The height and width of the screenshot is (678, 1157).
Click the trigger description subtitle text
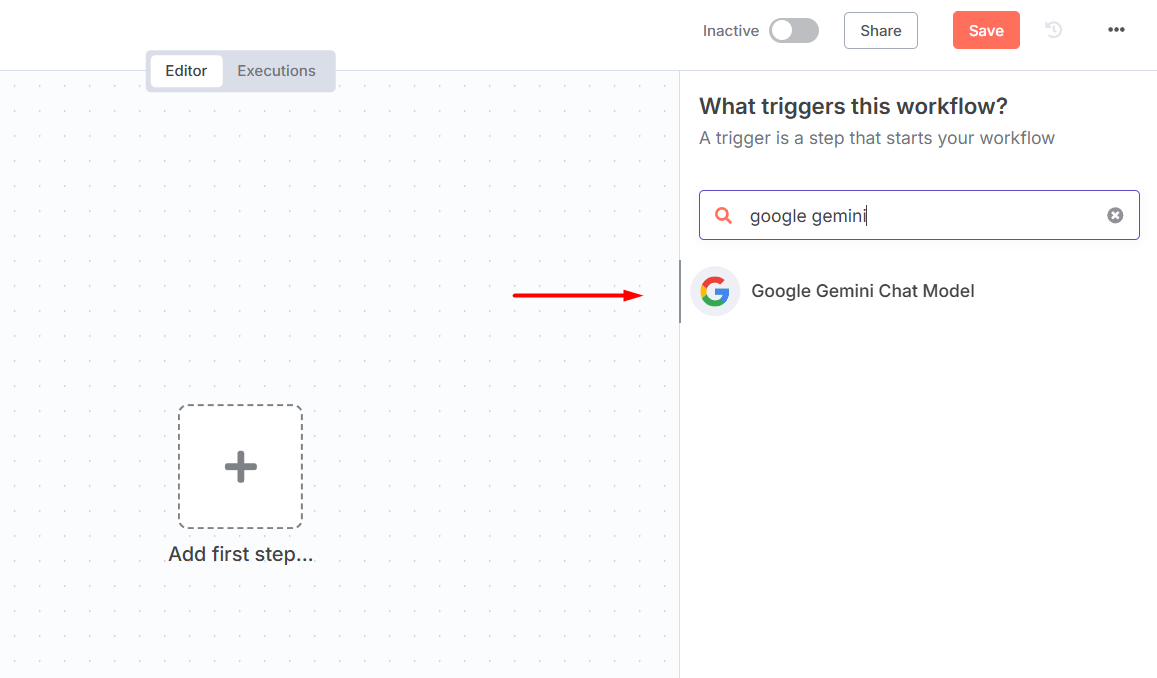[877, 138]
